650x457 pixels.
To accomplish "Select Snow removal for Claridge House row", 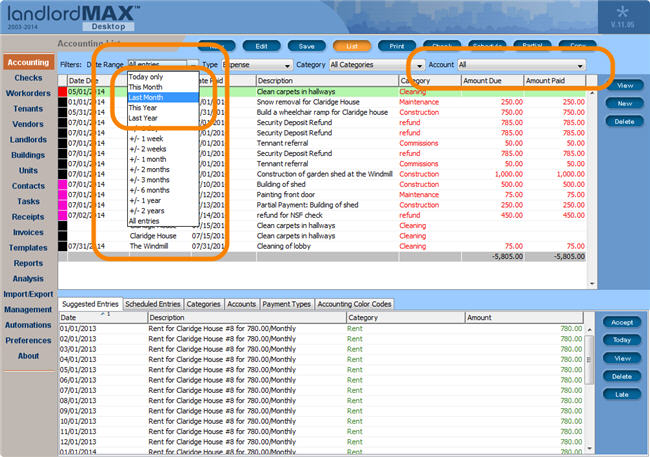I will point(322,102).
